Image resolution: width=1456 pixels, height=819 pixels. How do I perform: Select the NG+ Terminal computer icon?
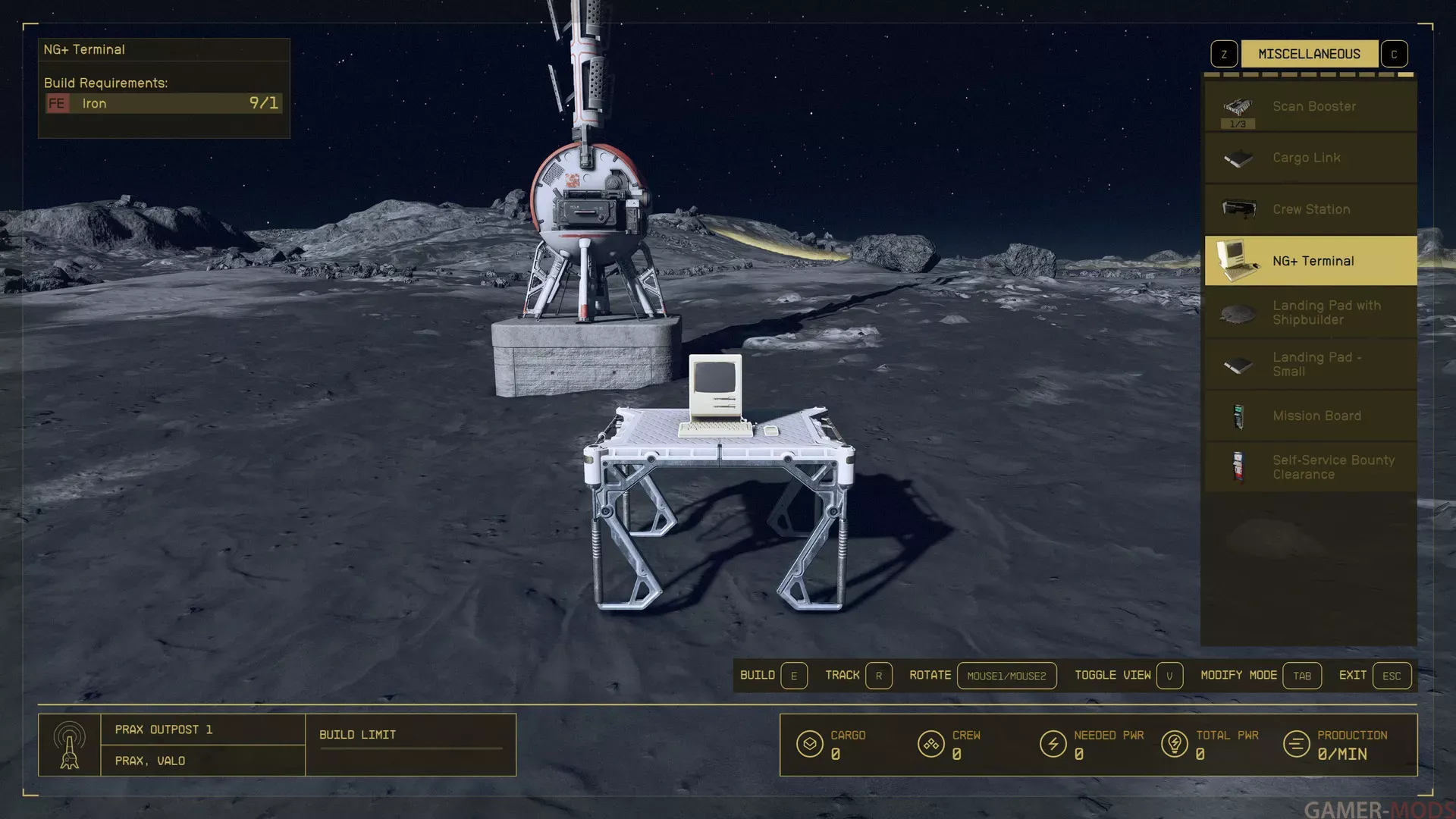pyautogui.click(x=1236, y=260)
